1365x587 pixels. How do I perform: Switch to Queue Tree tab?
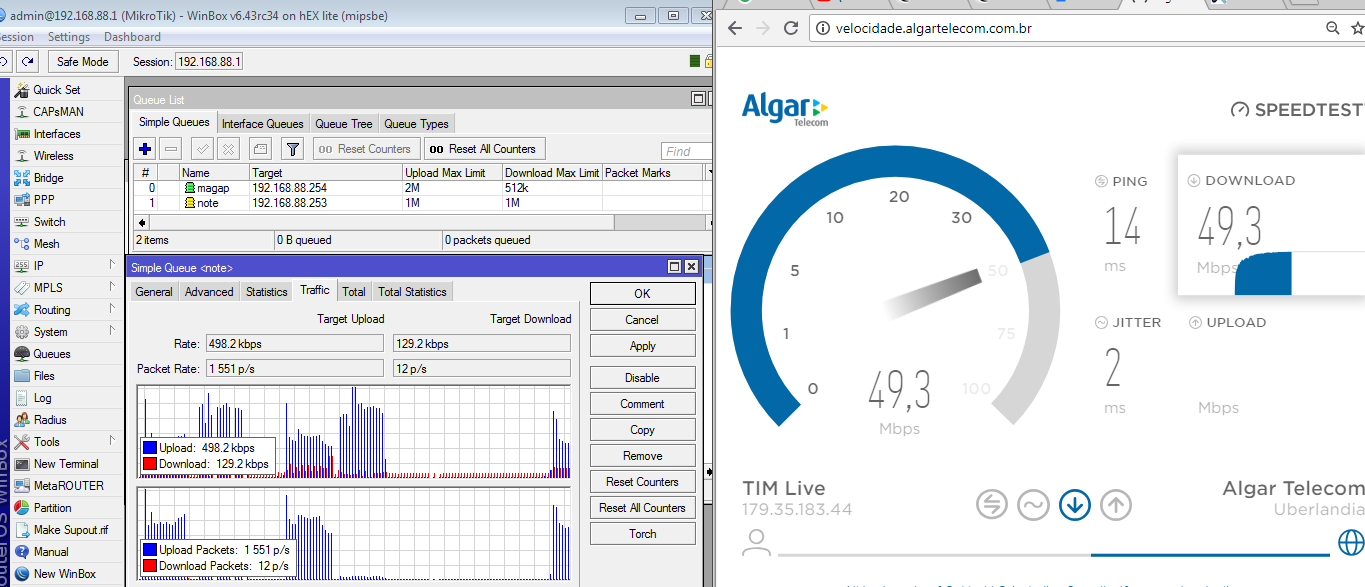click(343, 124)
